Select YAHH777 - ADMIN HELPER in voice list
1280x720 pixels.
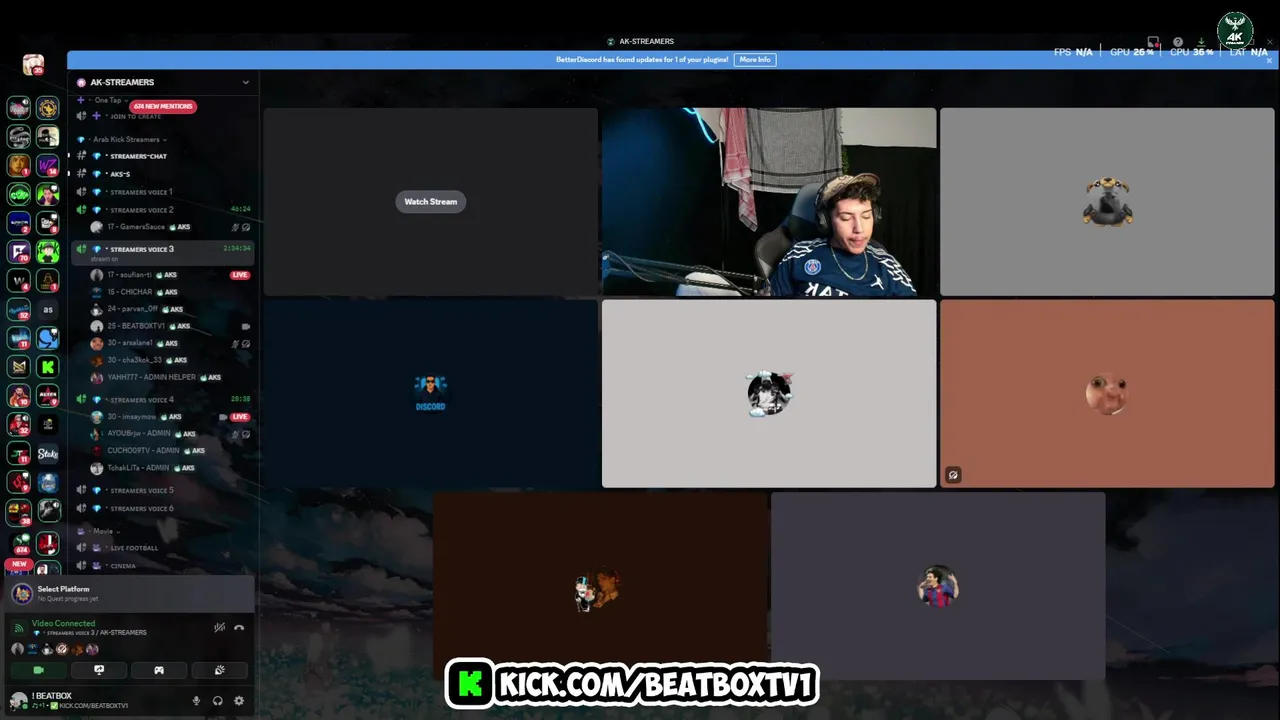click(170, 377)
